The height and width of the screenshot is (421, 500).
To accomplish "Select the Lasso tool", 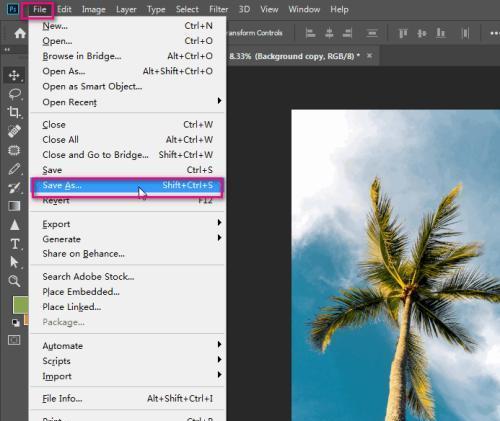I will click(x=14, y=94).
